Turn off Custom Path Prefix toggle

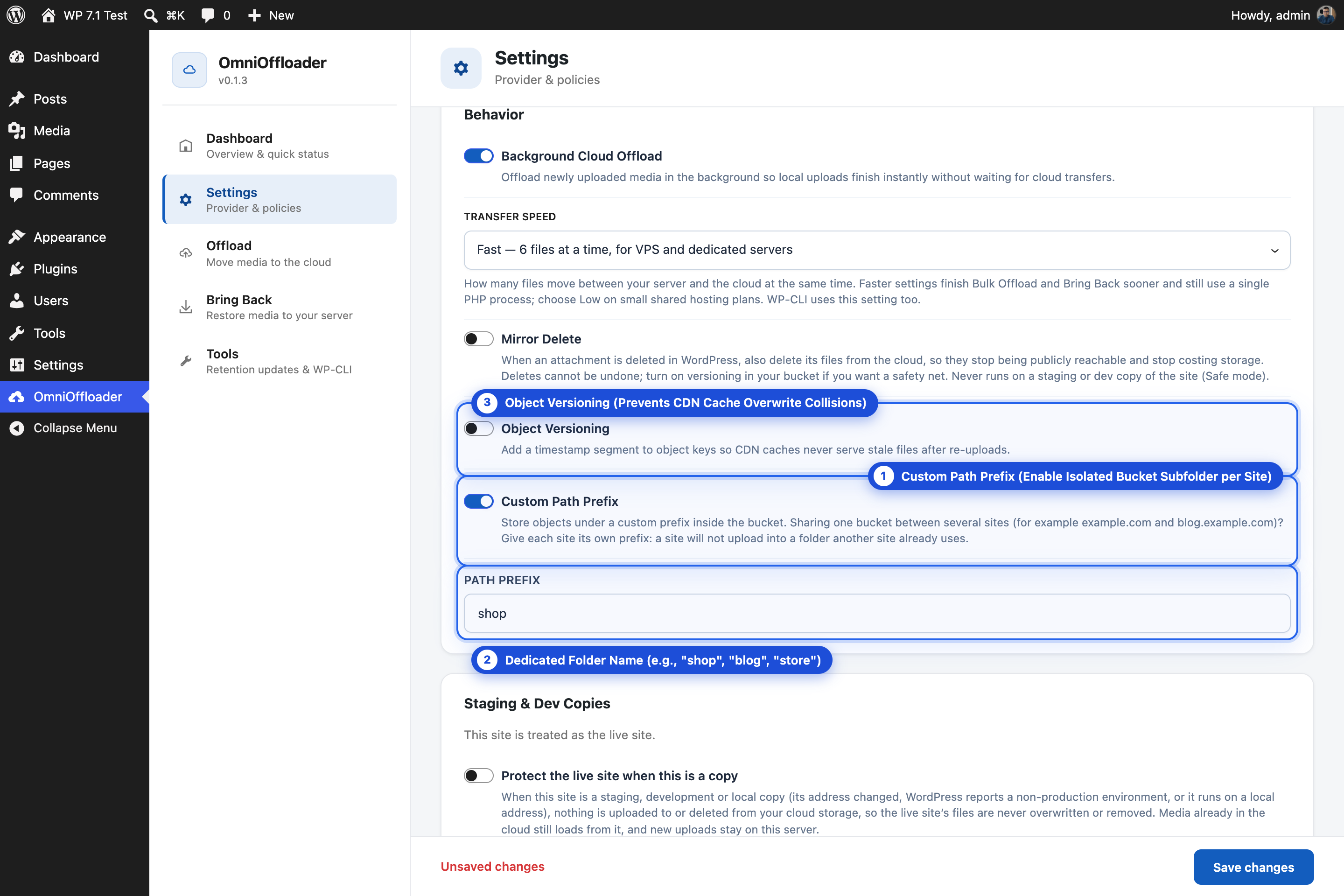click(479, 501)
